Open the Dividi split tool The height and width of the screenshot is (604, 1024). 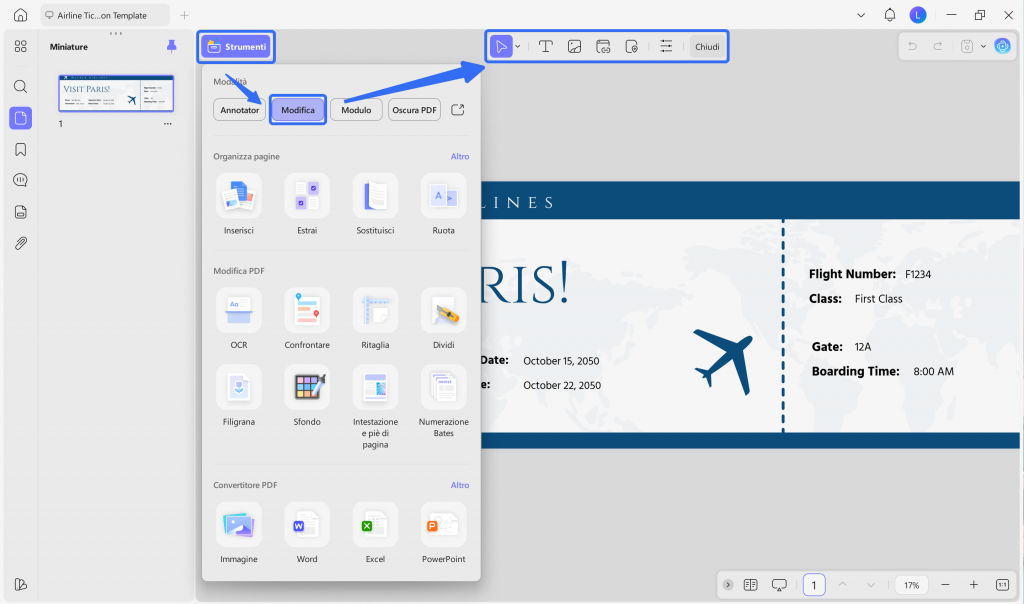[443, 318]
